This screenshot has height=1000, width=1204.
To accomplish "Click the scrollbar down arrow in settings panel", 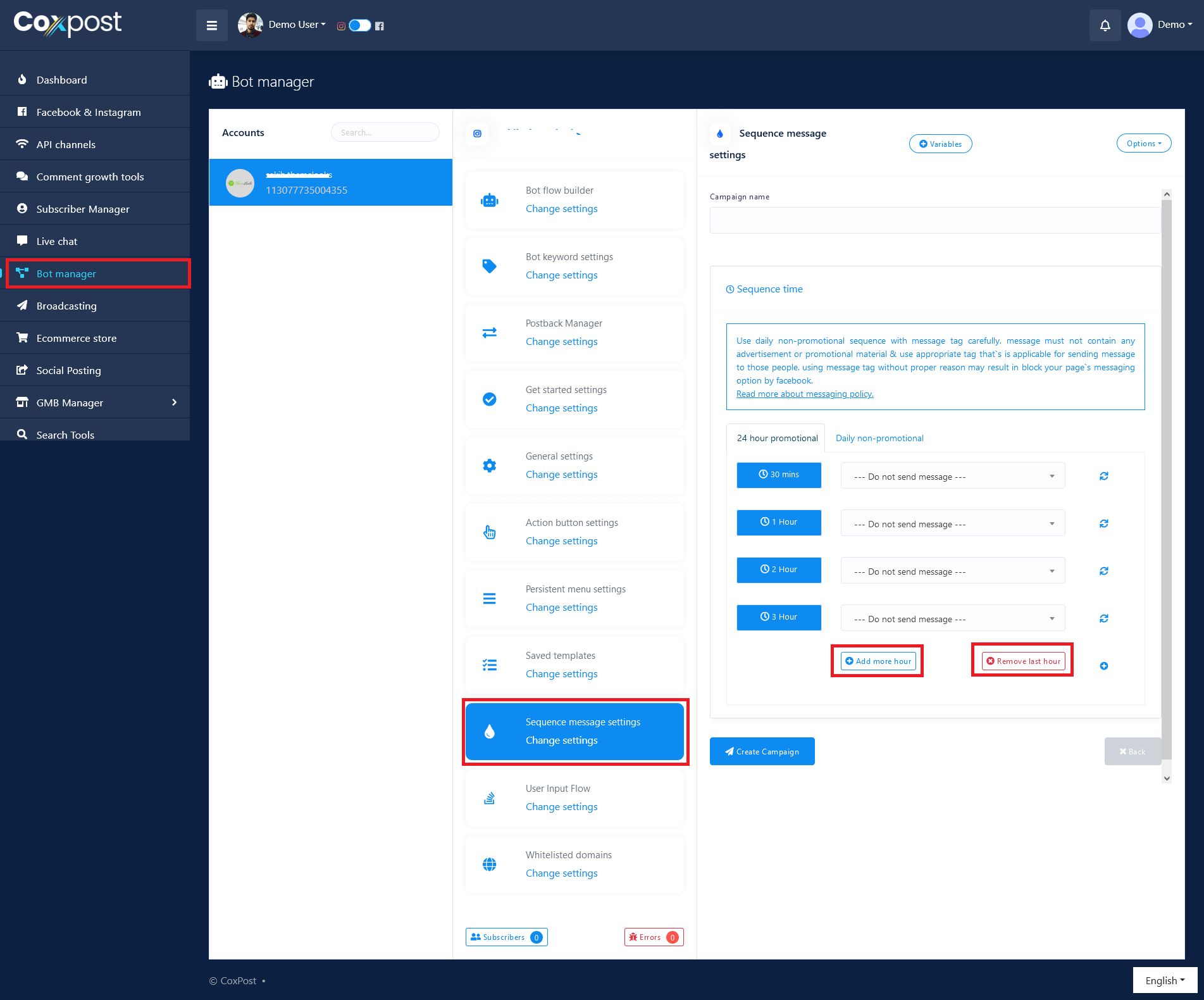I will coord(1167,778).
